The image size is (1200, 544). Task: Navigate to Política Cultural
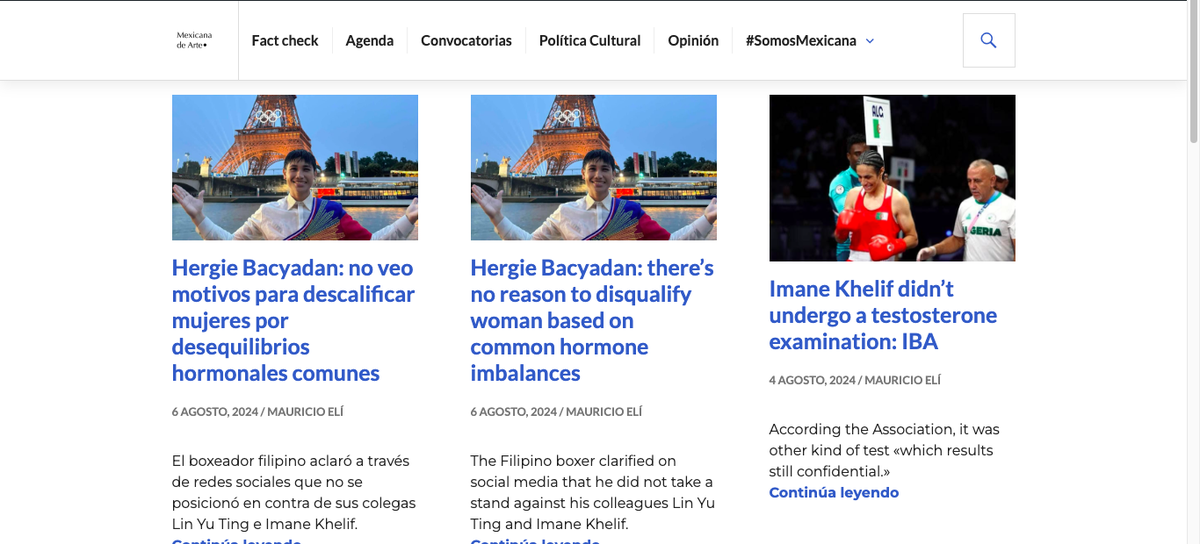[590, 40]
